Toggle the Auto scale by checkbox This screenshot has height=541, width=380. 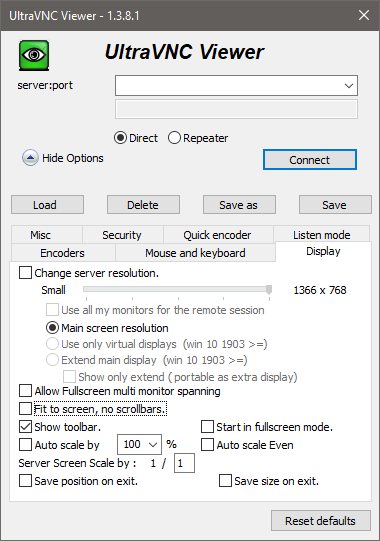pyautogui.click(x=25, y=445)
